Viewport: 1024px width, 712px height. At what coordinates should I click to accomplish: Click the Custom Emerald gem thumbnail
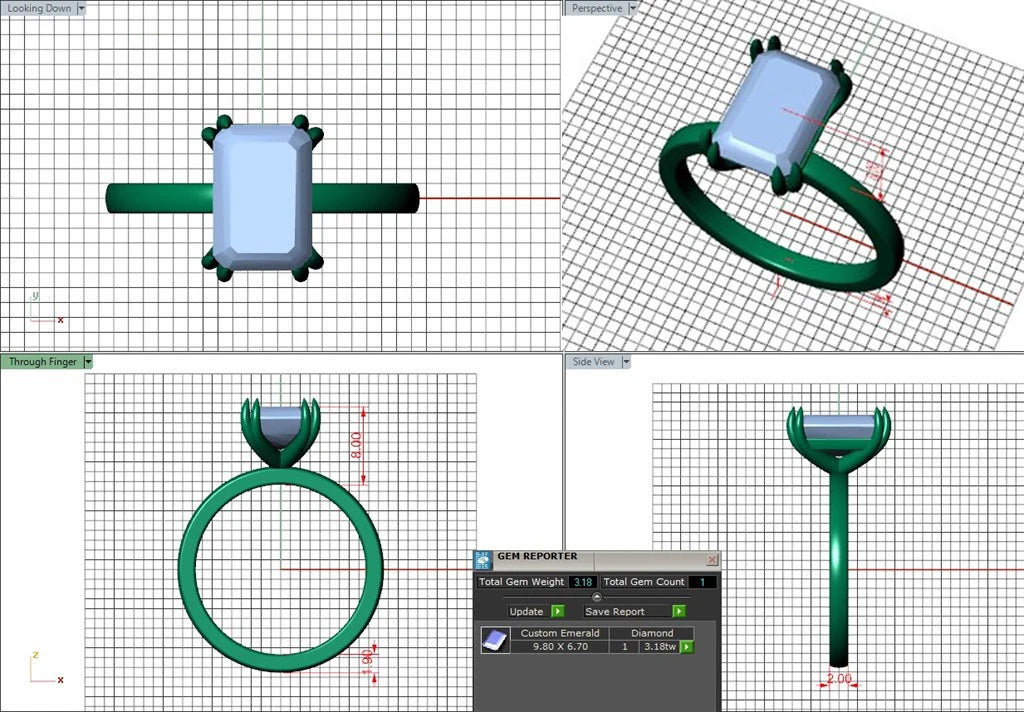pos(491,640)
